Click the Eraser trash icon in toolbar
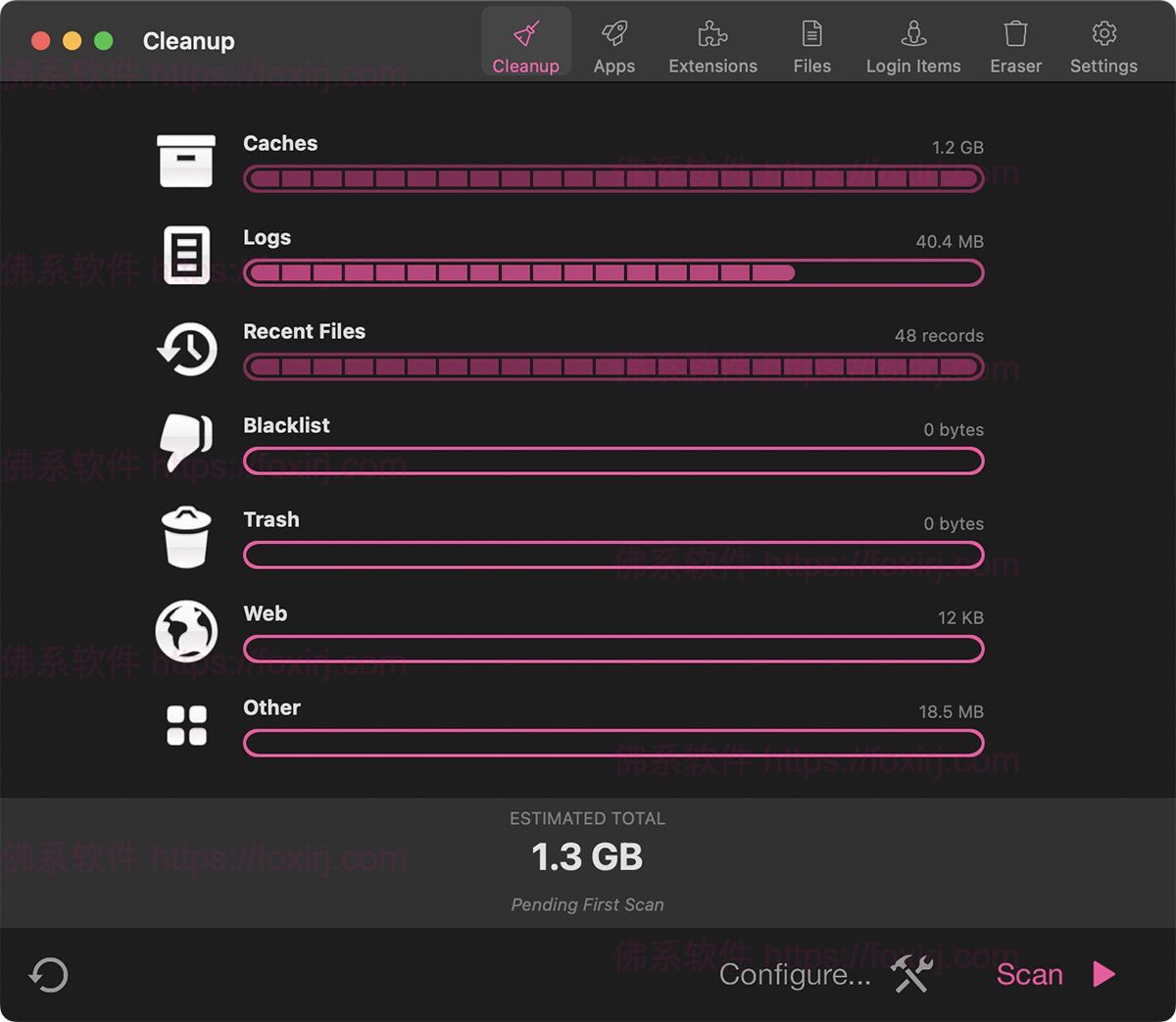This screenshot has height=1022, width=1176. 1015,32
